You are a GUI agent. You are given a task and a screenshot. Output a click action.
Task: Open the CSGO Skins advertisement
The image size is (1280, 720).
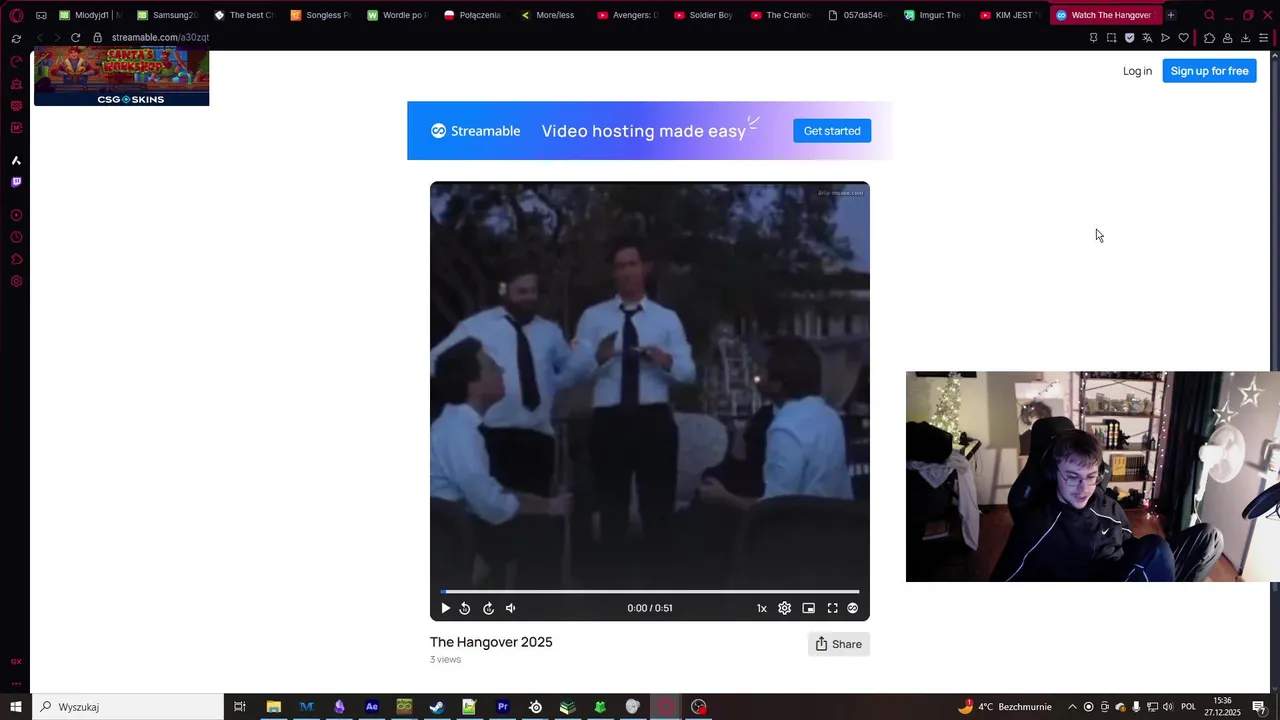(121, 78)
